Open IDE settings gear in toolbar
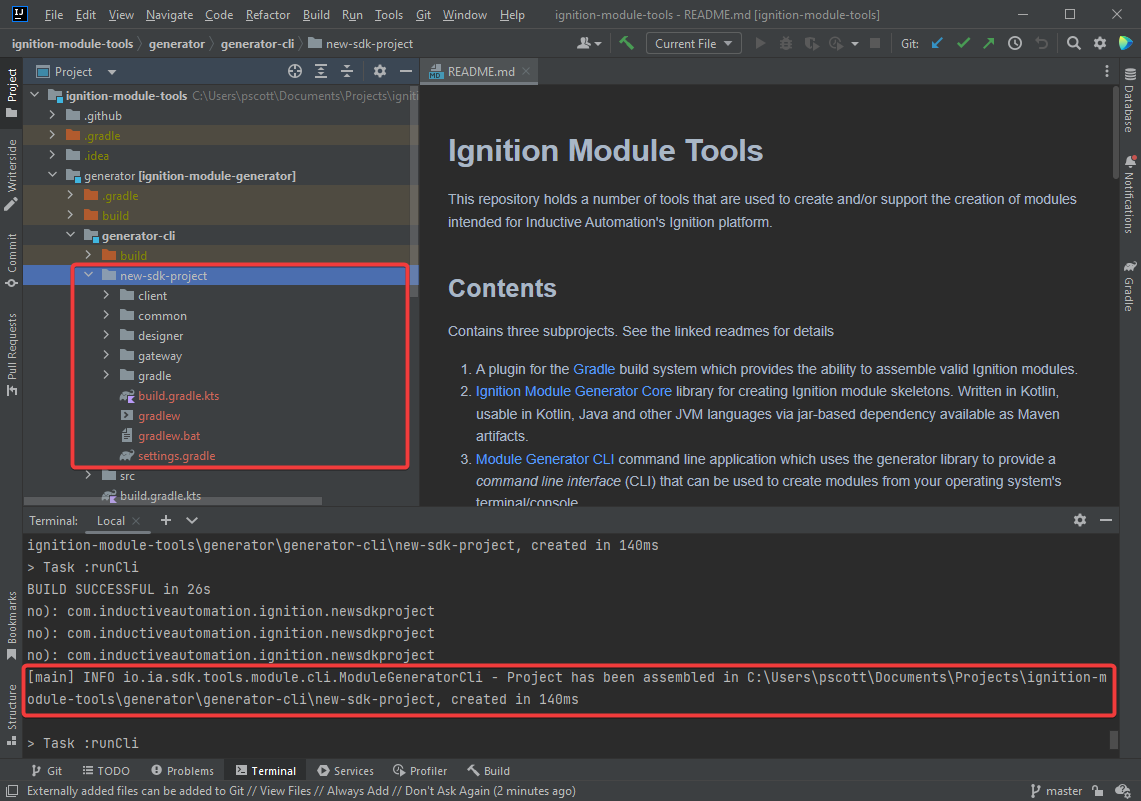 click(x=1100, y=44)
